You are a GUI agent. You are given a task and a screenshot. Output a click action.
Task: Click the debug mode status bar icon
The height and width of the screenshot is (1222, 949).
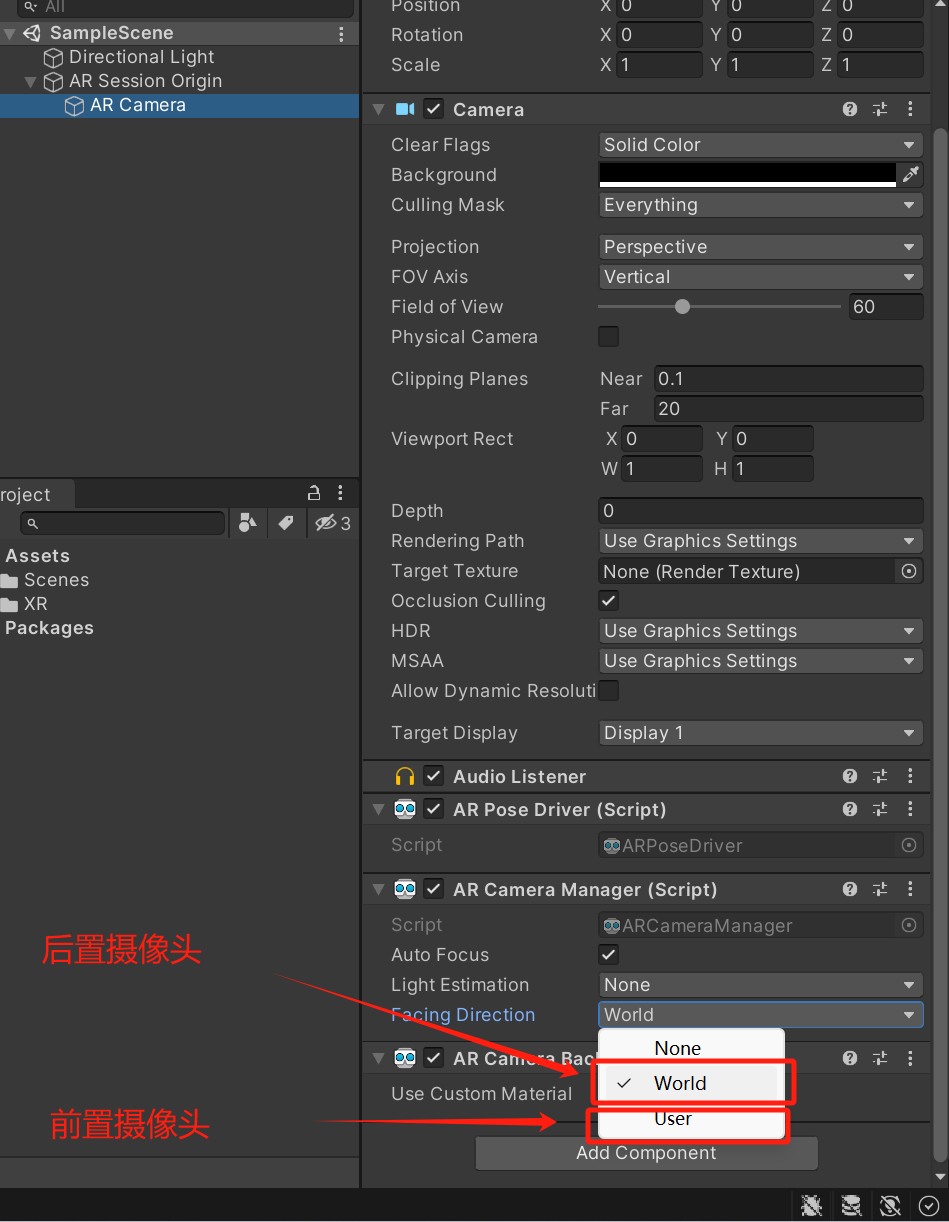click(x=811, y=1206)
